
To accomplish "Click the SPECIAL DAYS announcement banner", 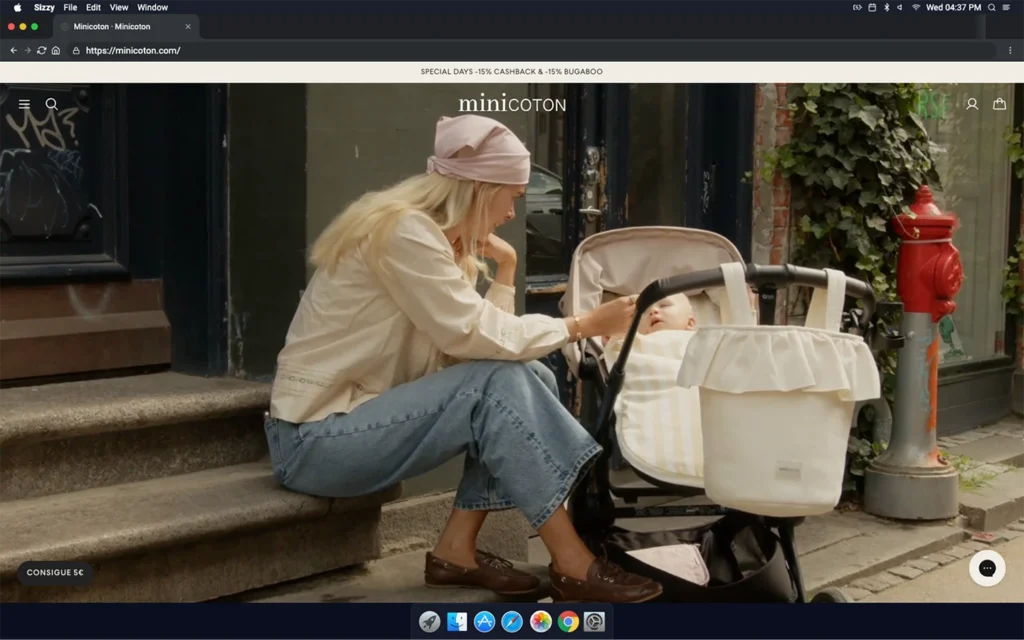I will (x=512, y=72).
